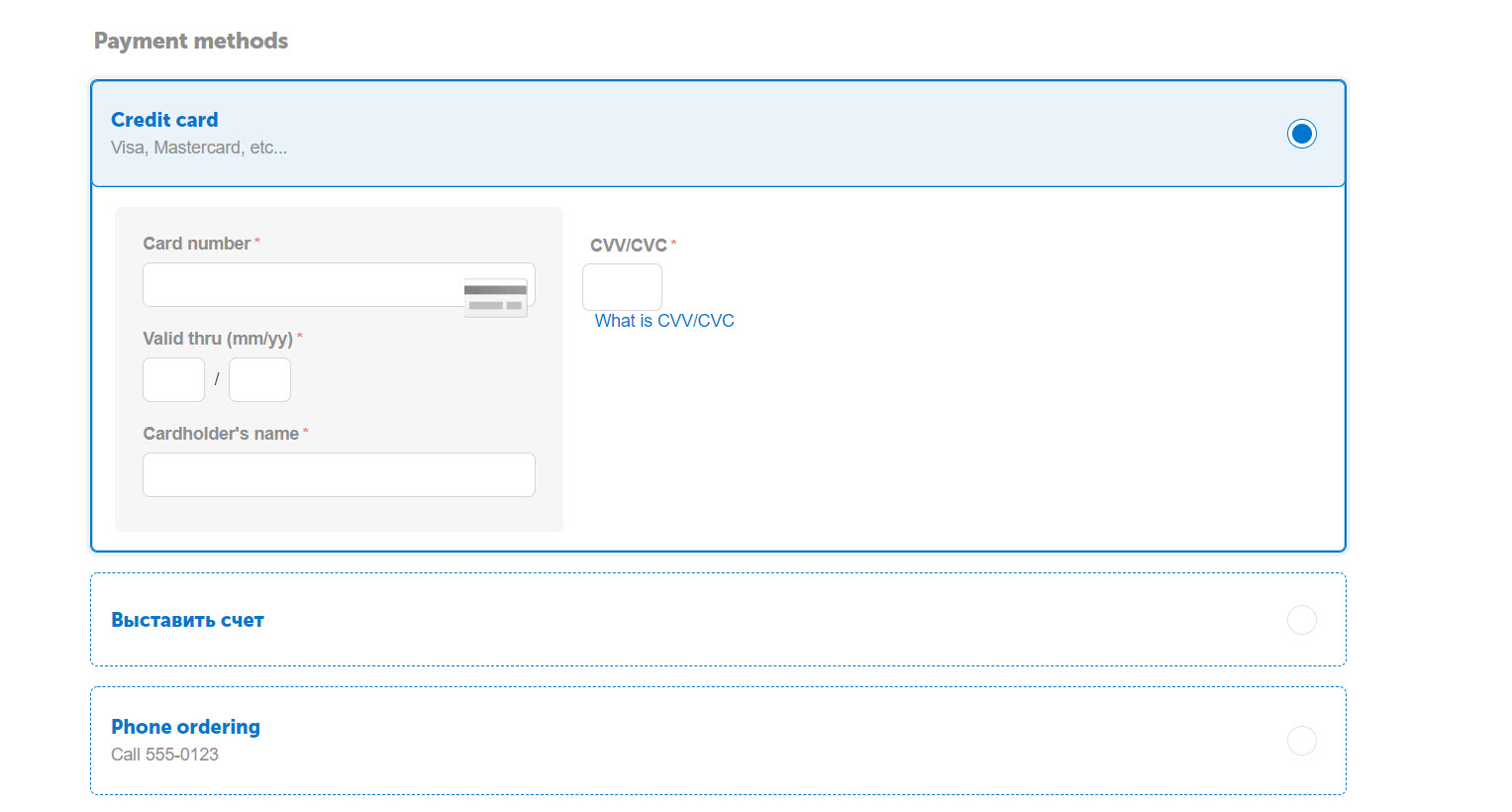This screenshot has width=1512, height=812.
Task: Click the Card number label
Action: point(197,244)
